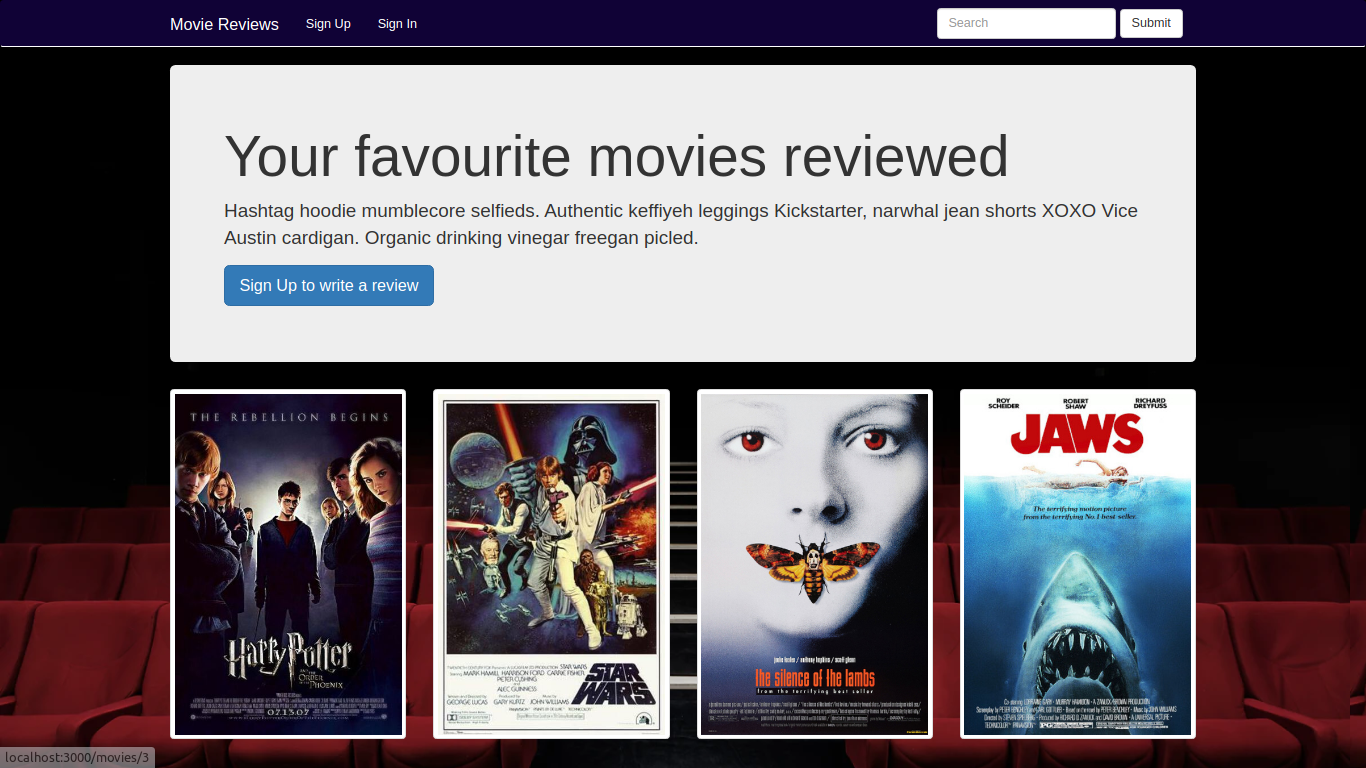Image resolution: width=1366 pixels, height=768 pixels.
Task: Open the Harry Potter movie poster
Action: pos(288,564)
